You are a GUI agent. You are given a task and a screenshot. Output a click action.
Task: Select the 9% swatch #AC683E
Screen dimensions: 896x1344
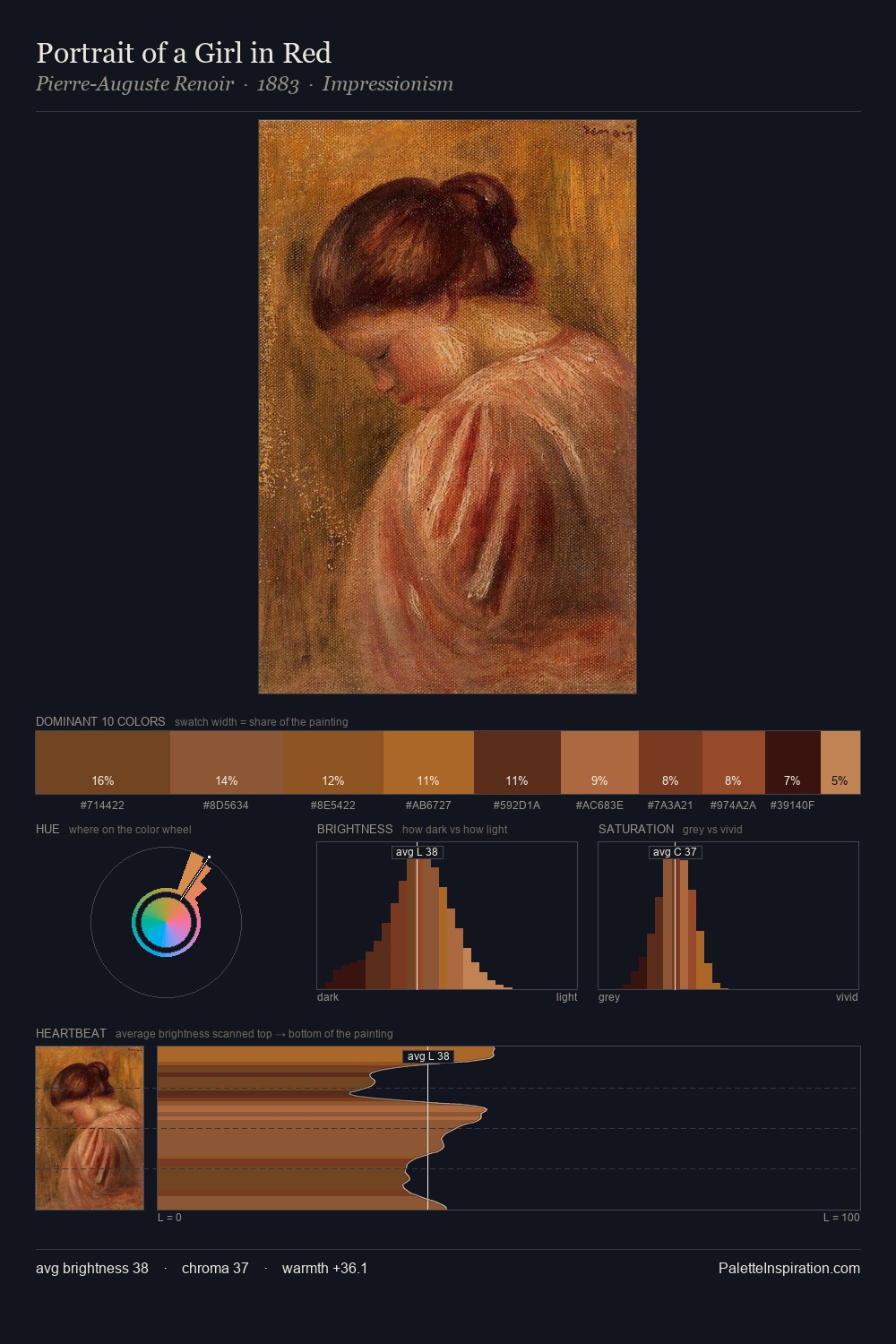[599, 762]
